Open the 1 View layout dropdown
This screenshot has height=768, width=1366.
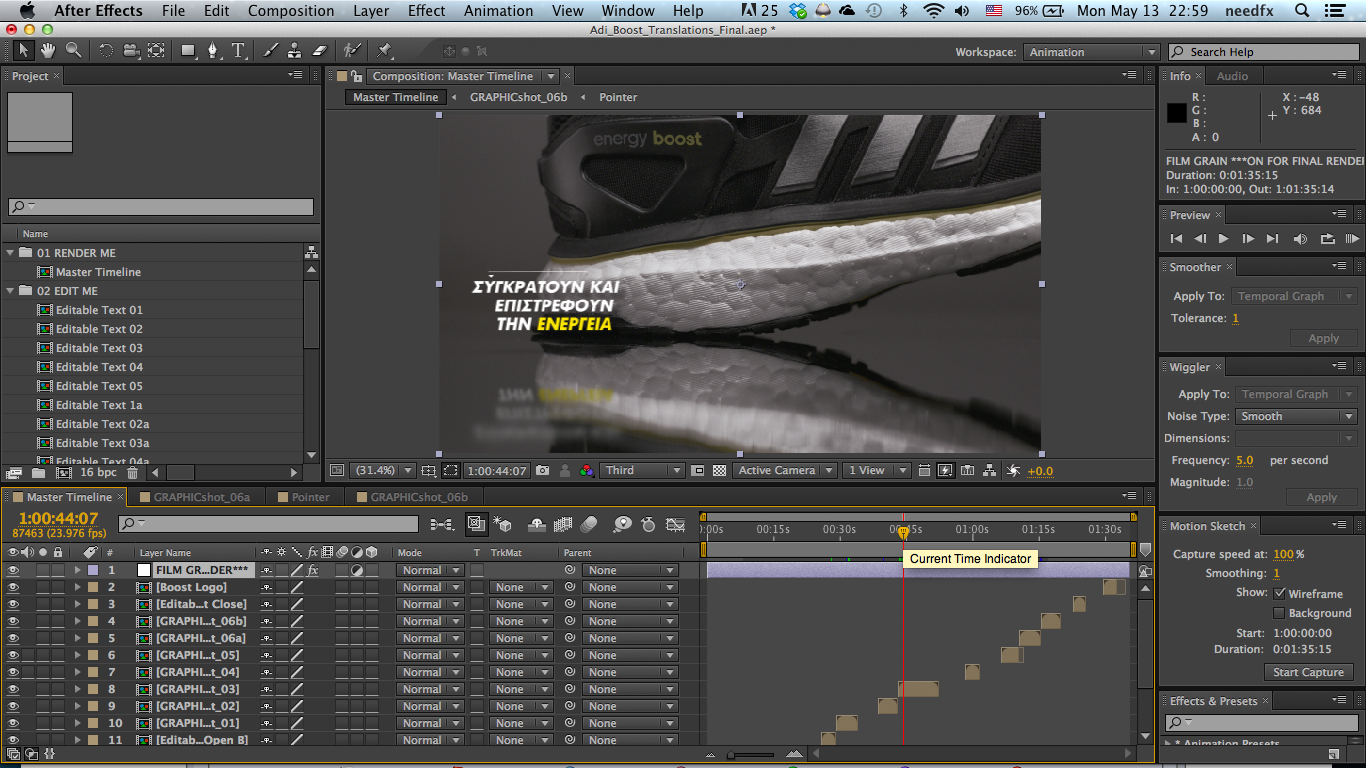point(876,470)
